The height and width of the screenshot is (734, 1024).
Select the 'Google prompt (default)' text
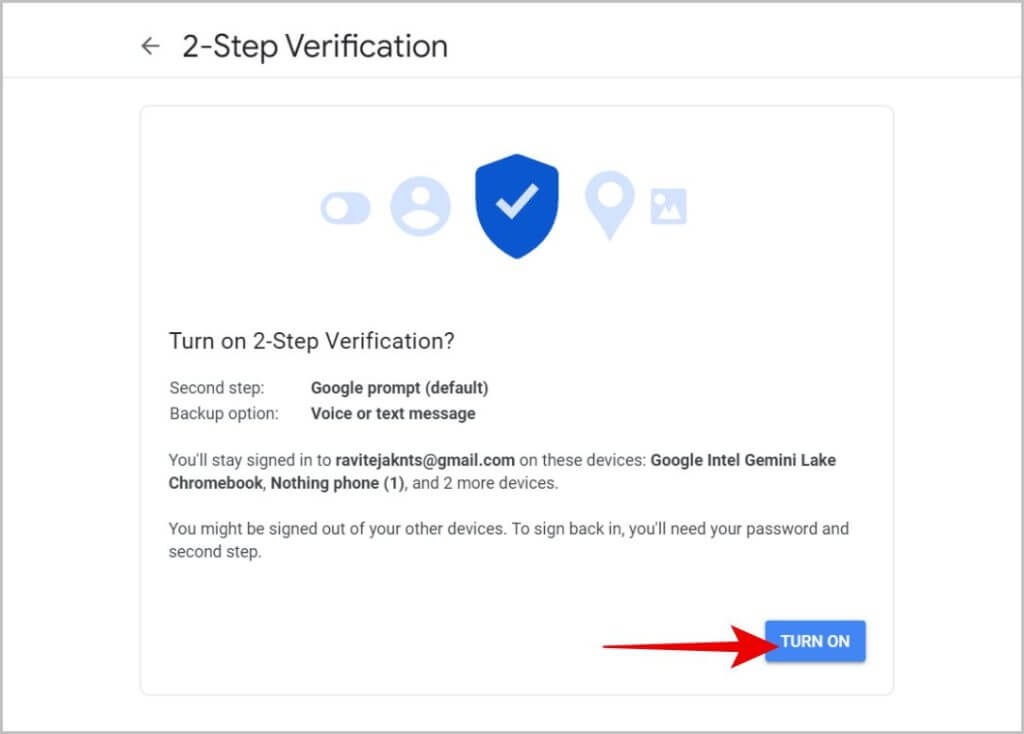pyautogui.click(x=399, y=388)
